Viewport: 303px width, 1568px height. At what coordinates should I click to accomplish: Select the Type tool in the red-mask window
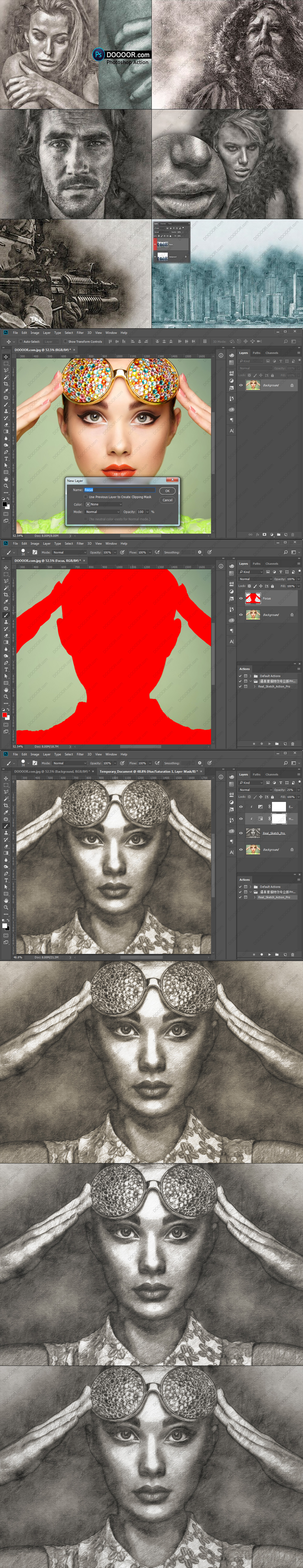[6, 669]
